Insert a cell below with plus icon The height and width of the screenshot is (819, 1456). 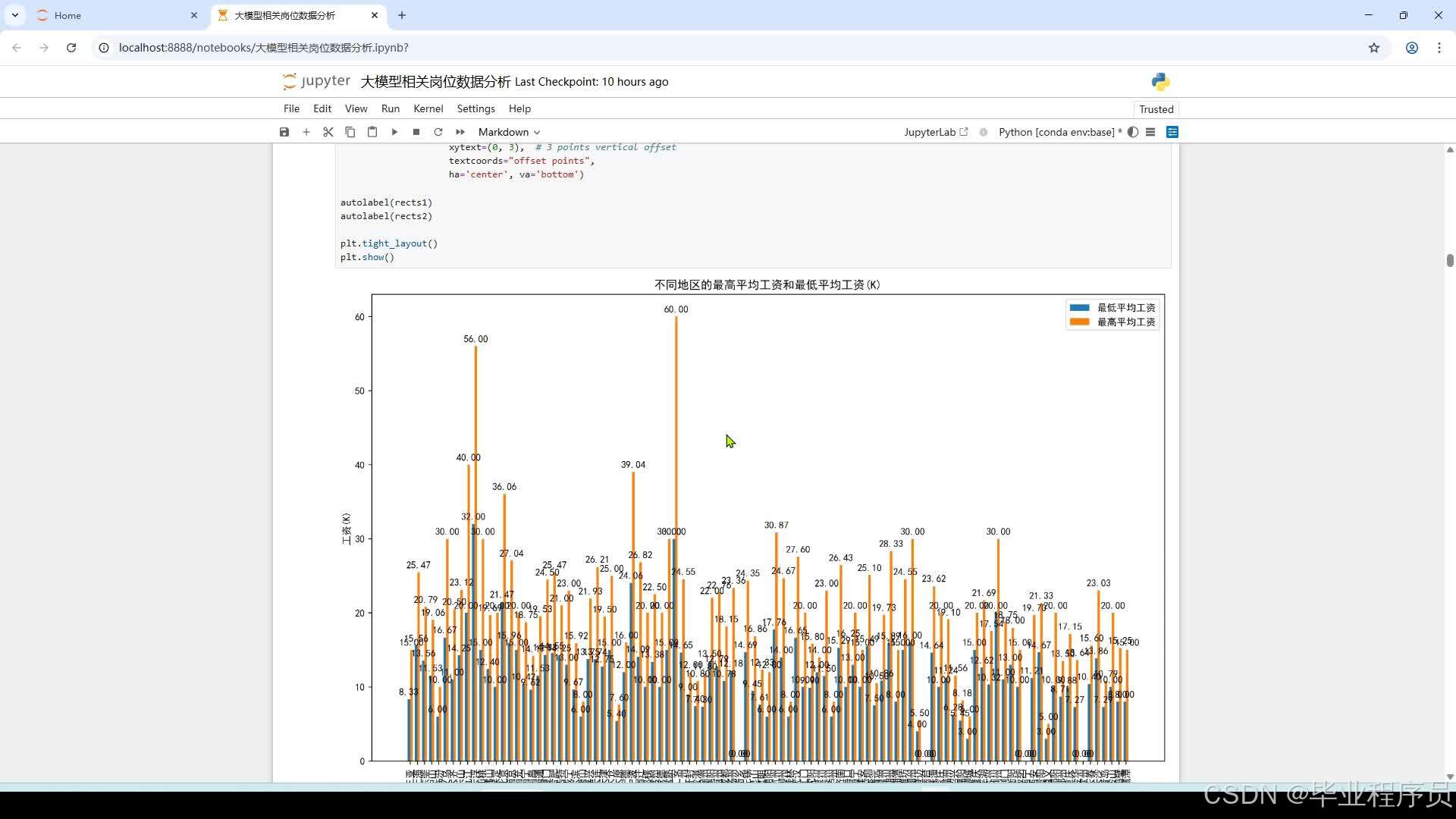point(306,132)
